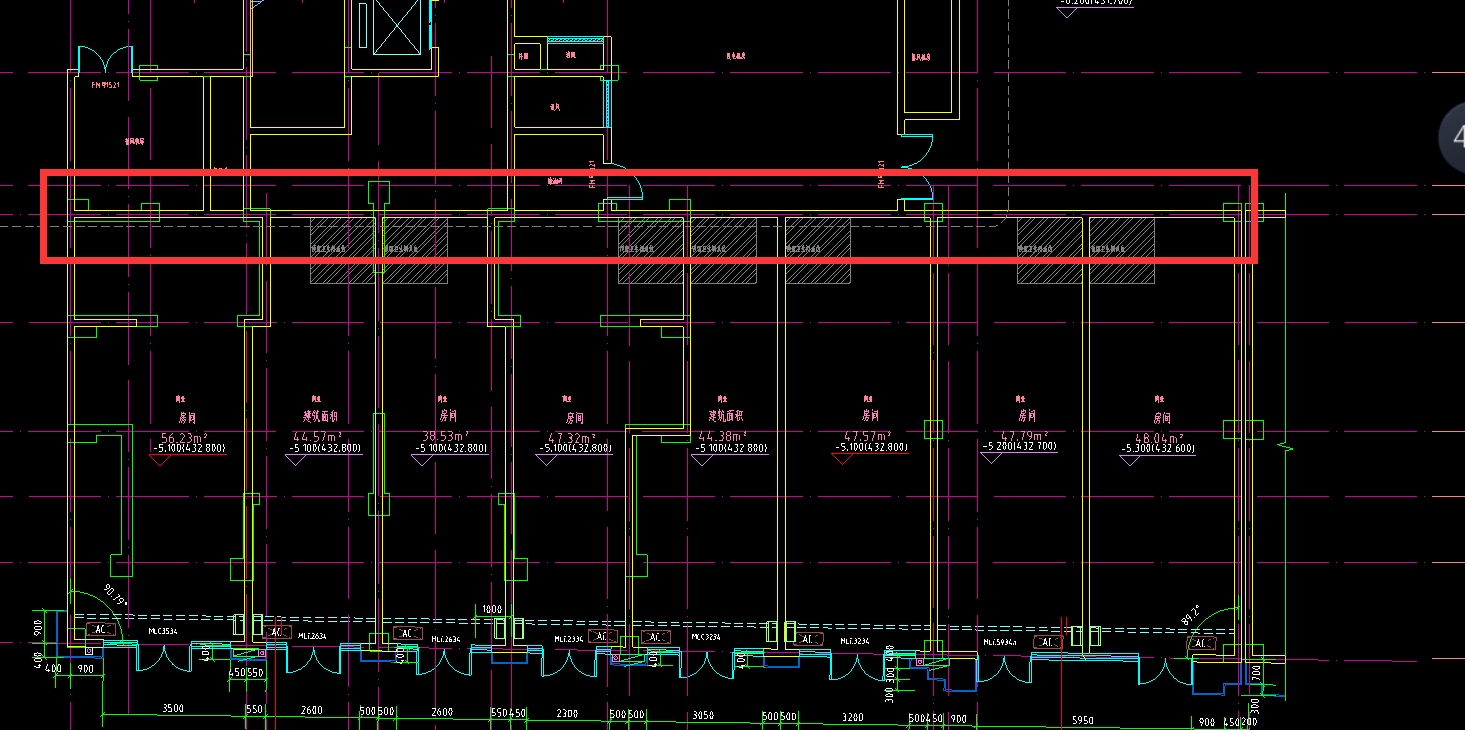Select the 47.32m² area label
The image size is (1465, 730).
point(571,438)
